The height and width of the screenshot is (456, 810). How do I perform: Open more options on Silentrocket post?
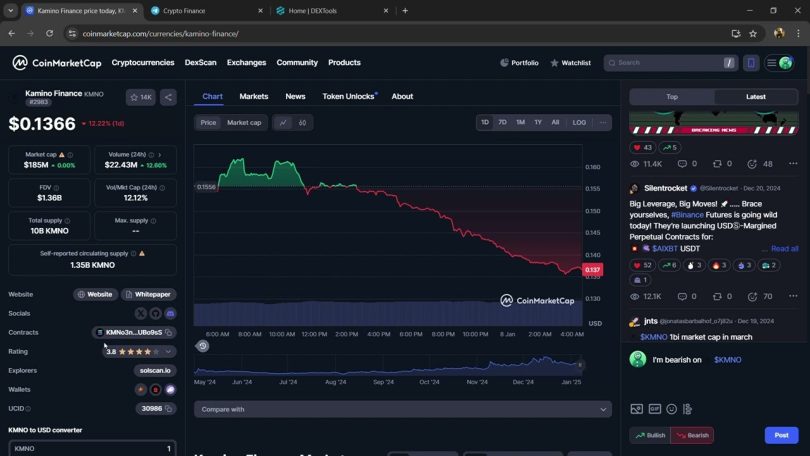click(793, 296)
